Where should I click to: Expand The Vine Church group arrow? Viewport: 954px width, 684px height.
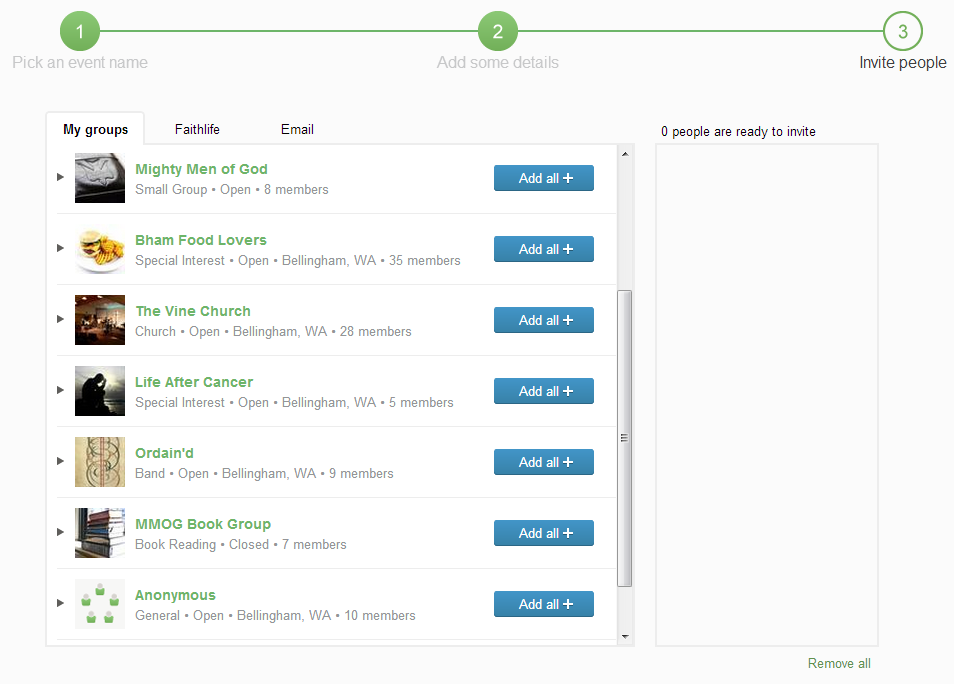tap(60, 319)
